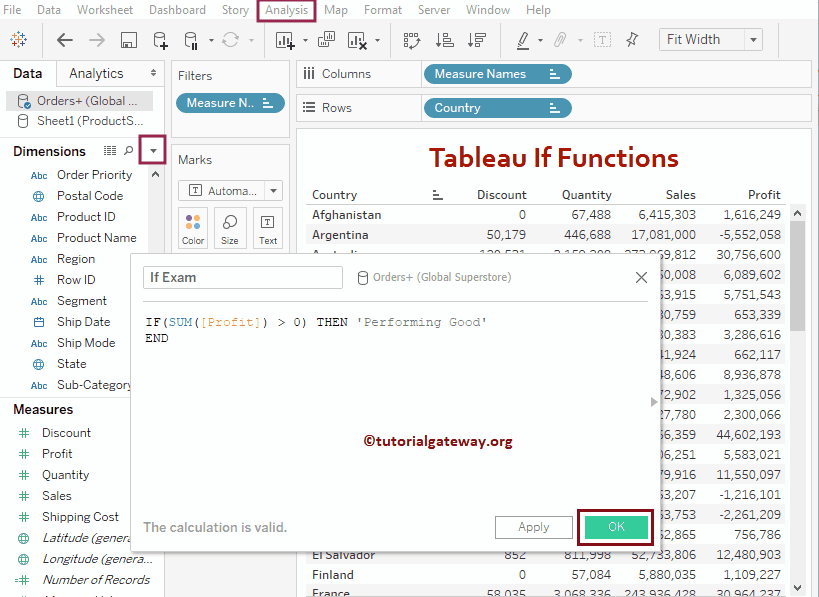Click the Afghanistan row label
This screenshot has height=597, width=819.
pyautogui.click(x=346, y=215)
